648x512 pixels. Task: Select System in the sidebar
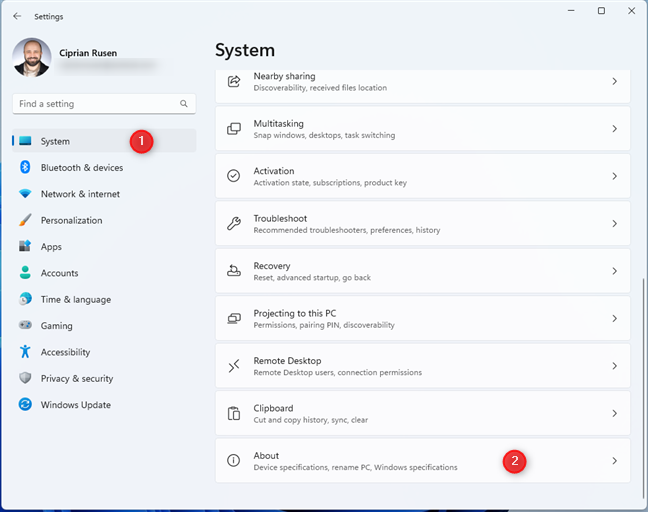[x=104, y=141]
